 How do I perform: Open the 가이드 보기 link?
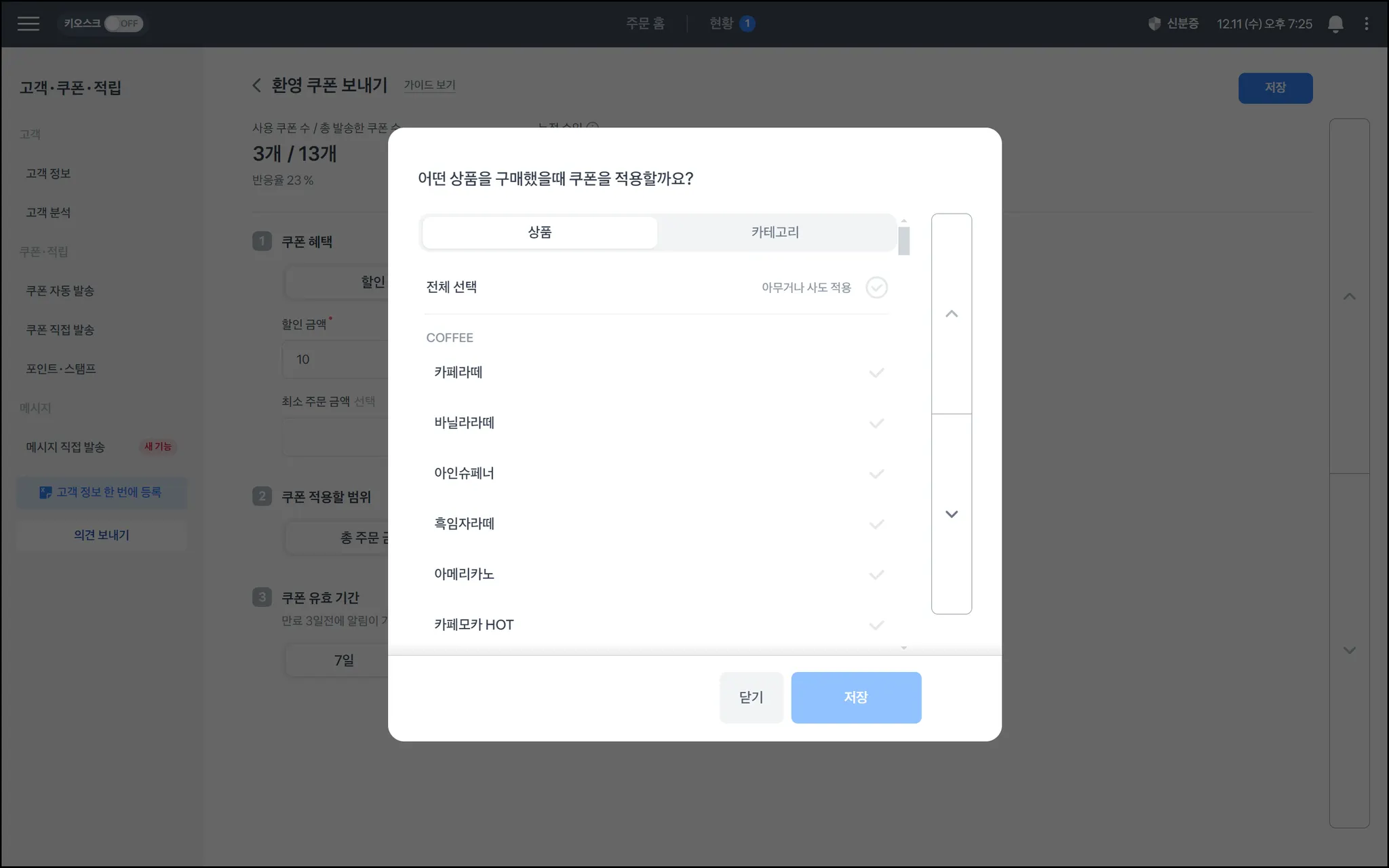429,85
